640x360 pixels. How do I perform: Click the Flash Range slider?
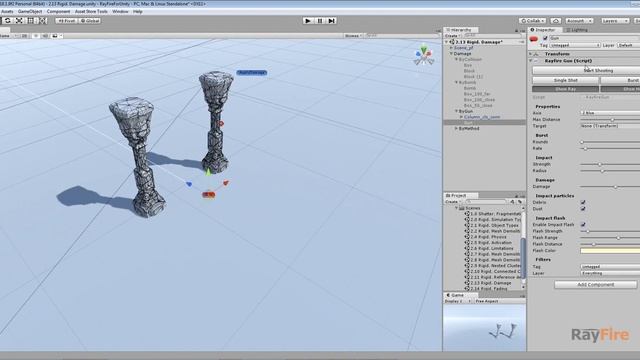point(610,238)
